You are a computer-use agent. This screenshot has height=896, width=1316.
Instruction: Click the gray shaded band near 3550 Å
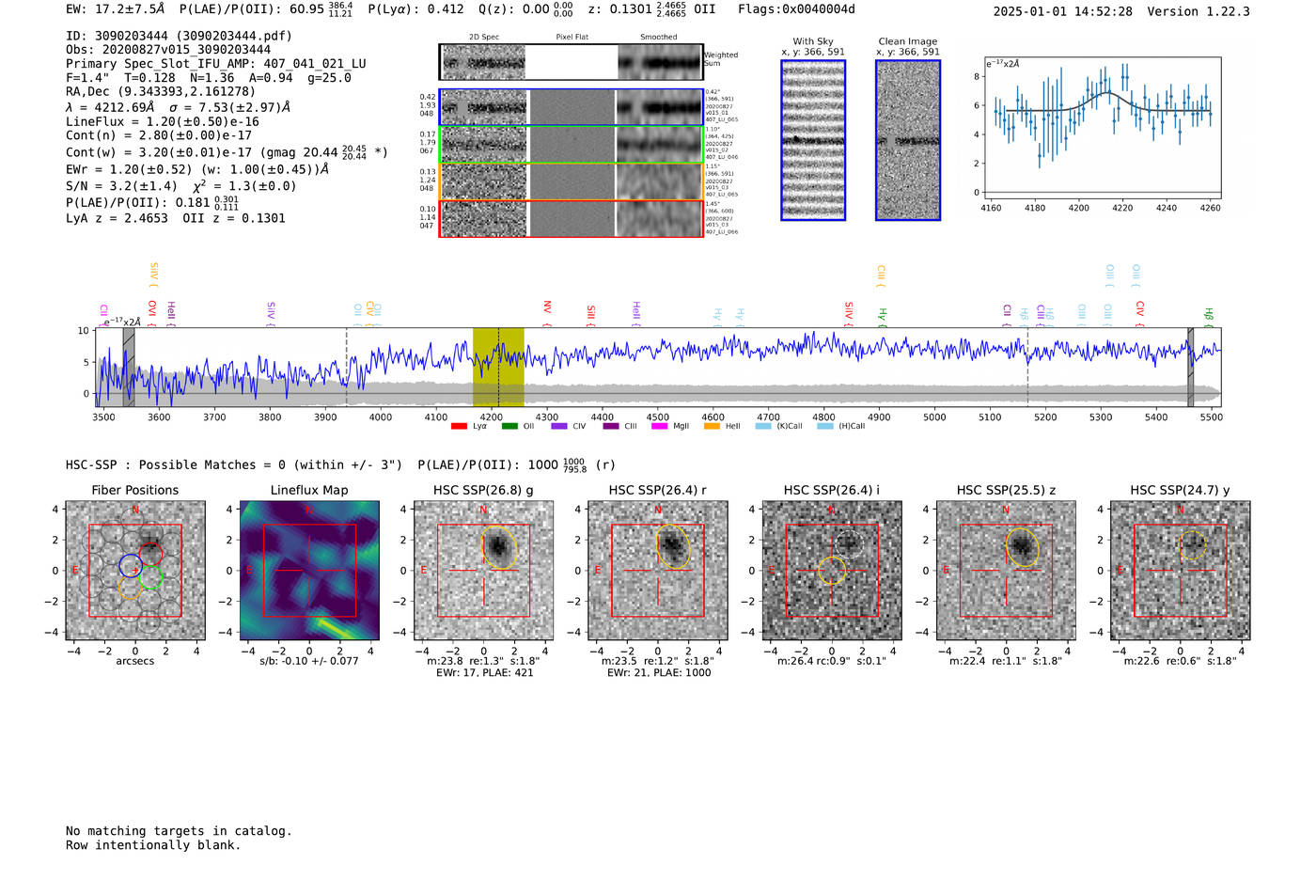(129, 368)
